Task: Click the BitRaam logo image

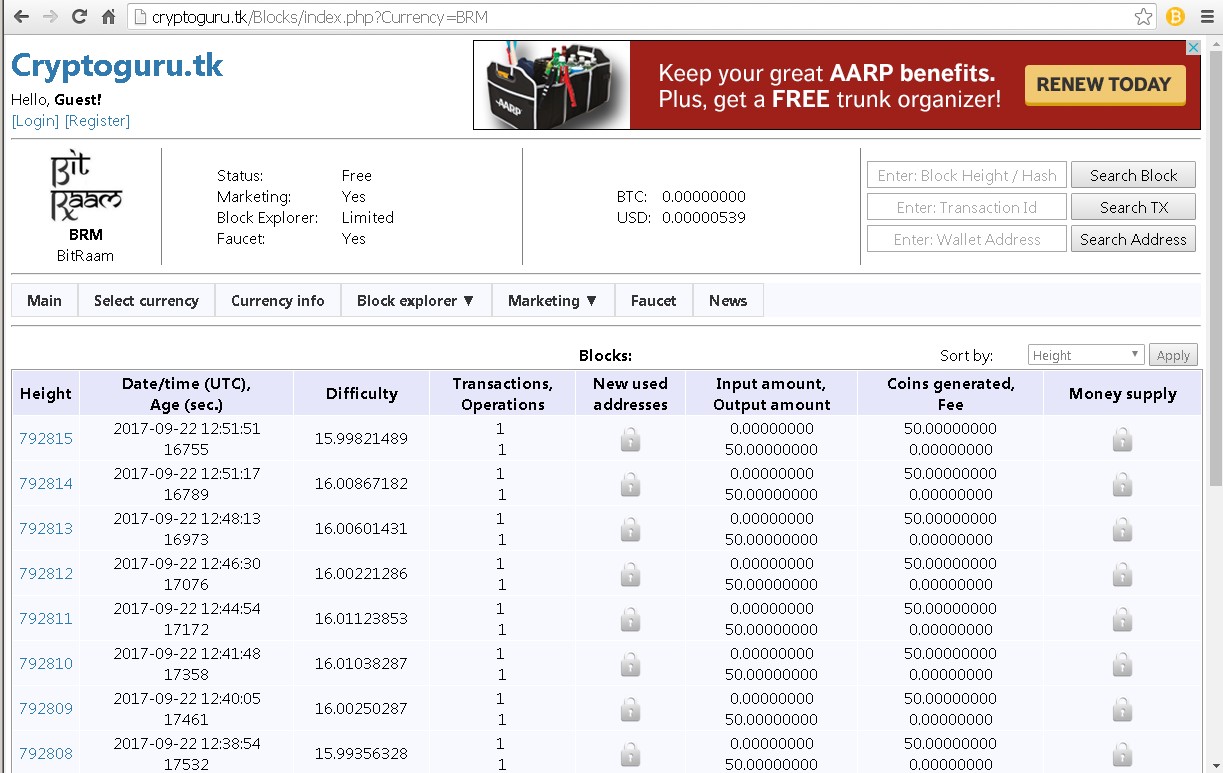Action: click(x=85, y=187)
